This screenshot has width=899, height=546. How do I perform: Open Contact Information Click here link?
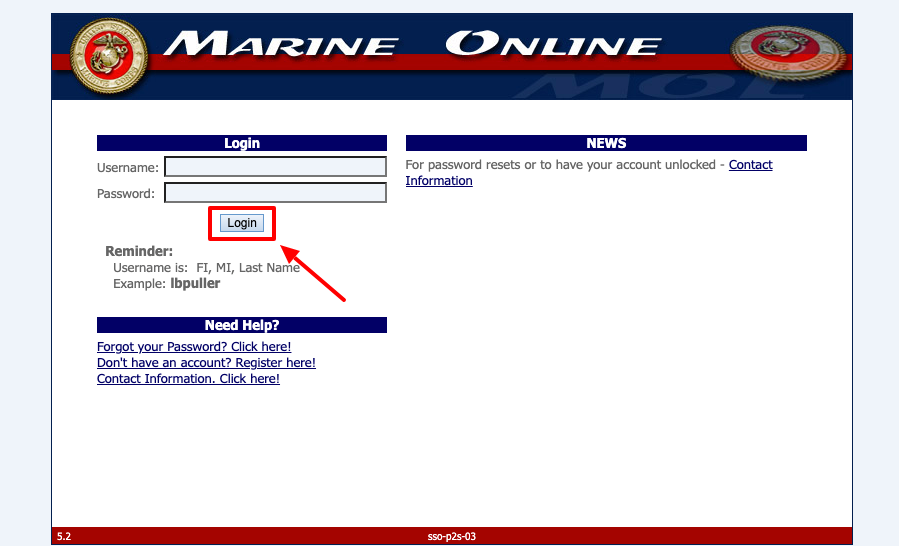pos(188,379)
